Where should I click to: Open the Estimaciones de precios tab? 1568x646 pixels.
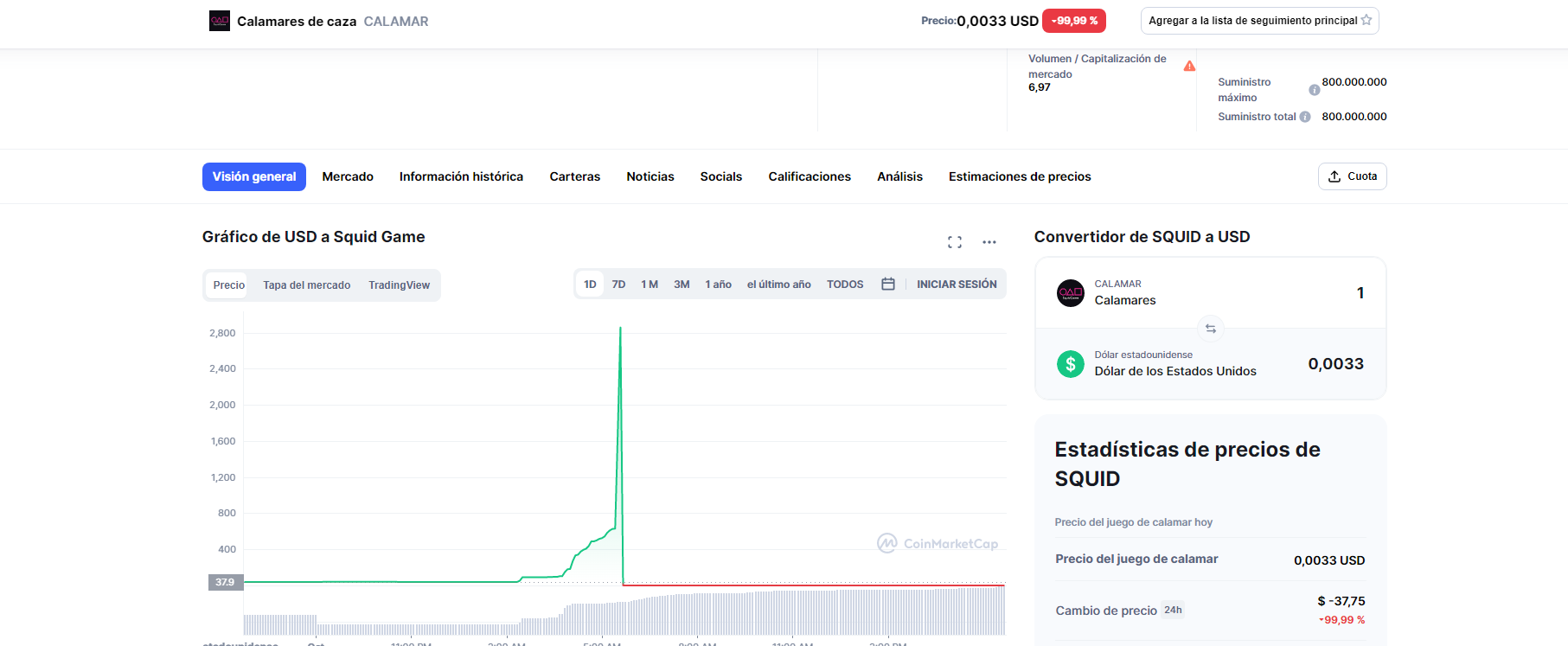pyautogui.click(x=1020, y=176)
